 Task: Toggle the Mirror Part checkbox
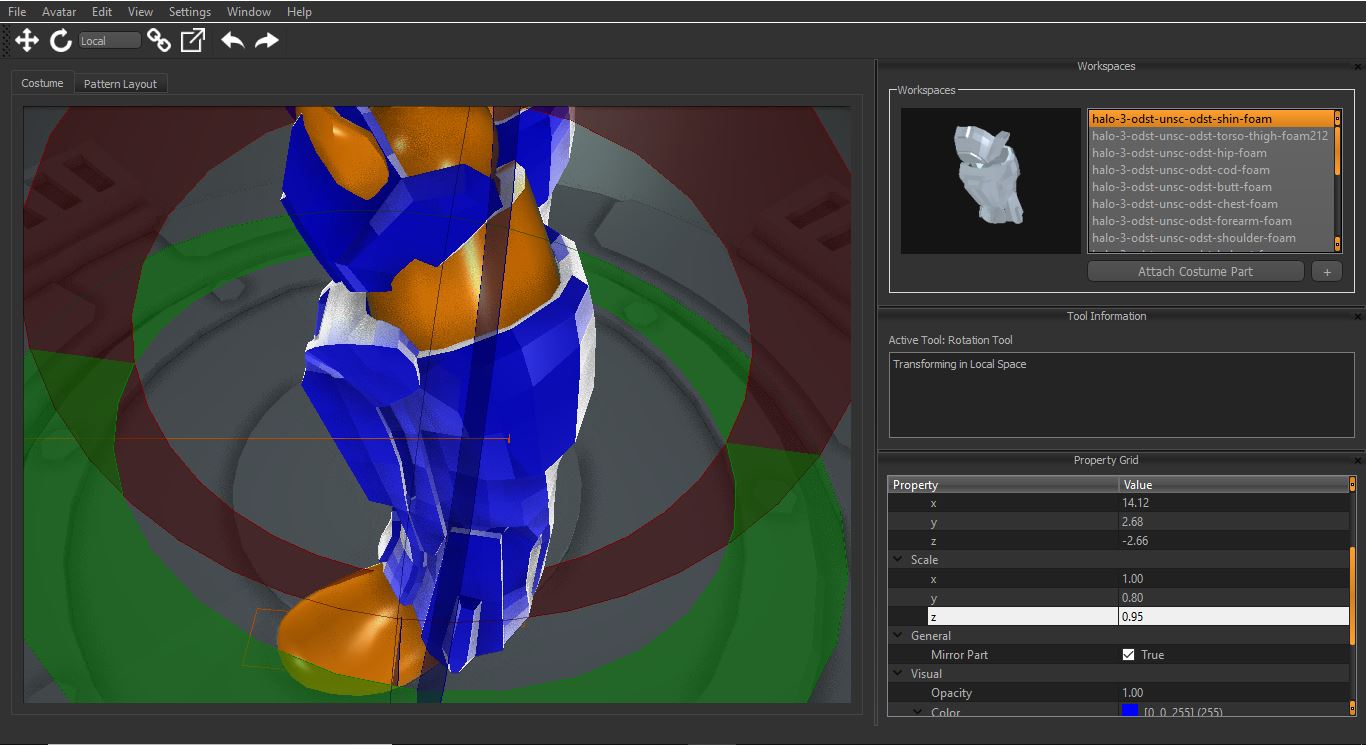pos(1128,655)
